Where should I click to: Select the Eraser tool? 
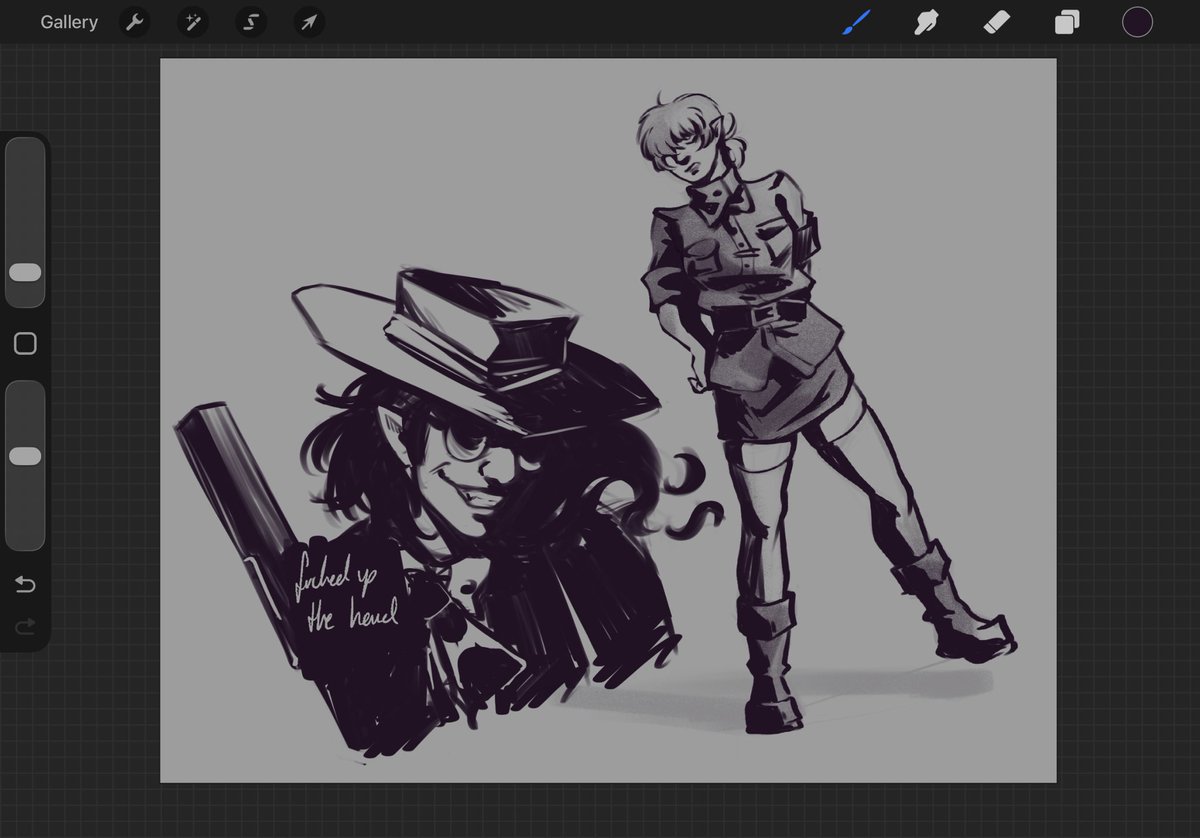click(997, 22)
